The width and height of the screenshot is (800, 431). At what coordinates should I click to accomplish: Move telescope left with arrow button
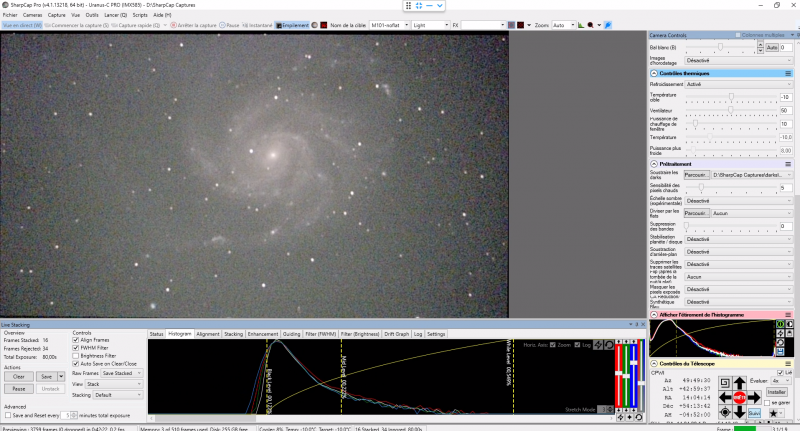(x=725, y=397)
